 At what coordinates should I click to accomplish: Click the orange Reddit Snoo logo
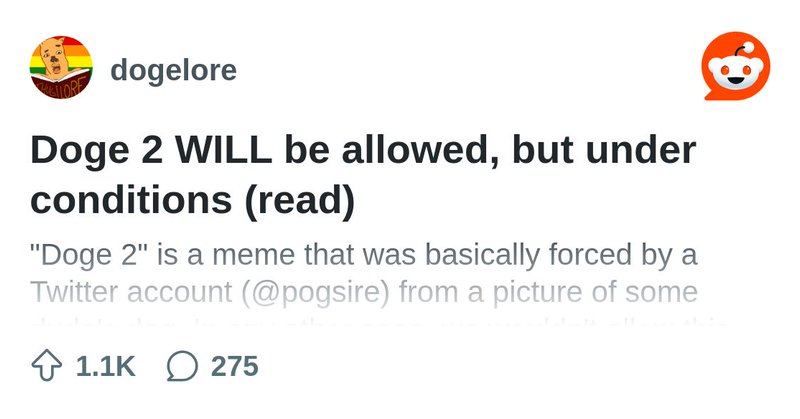pyautogui.click(x=736, y=66)
